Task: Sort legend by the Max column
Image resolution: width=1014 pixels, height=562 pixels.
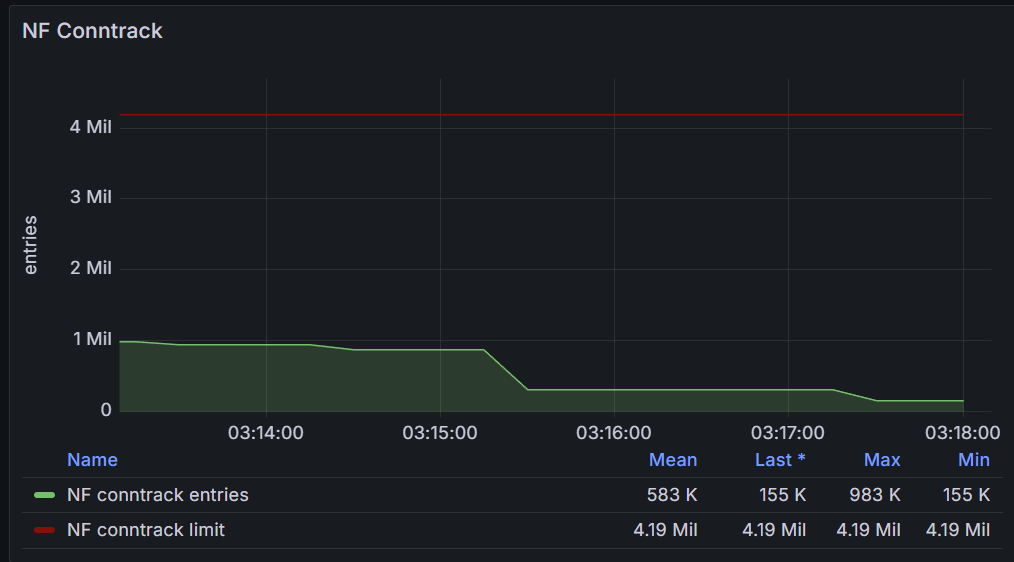Action: pos(881,460)
